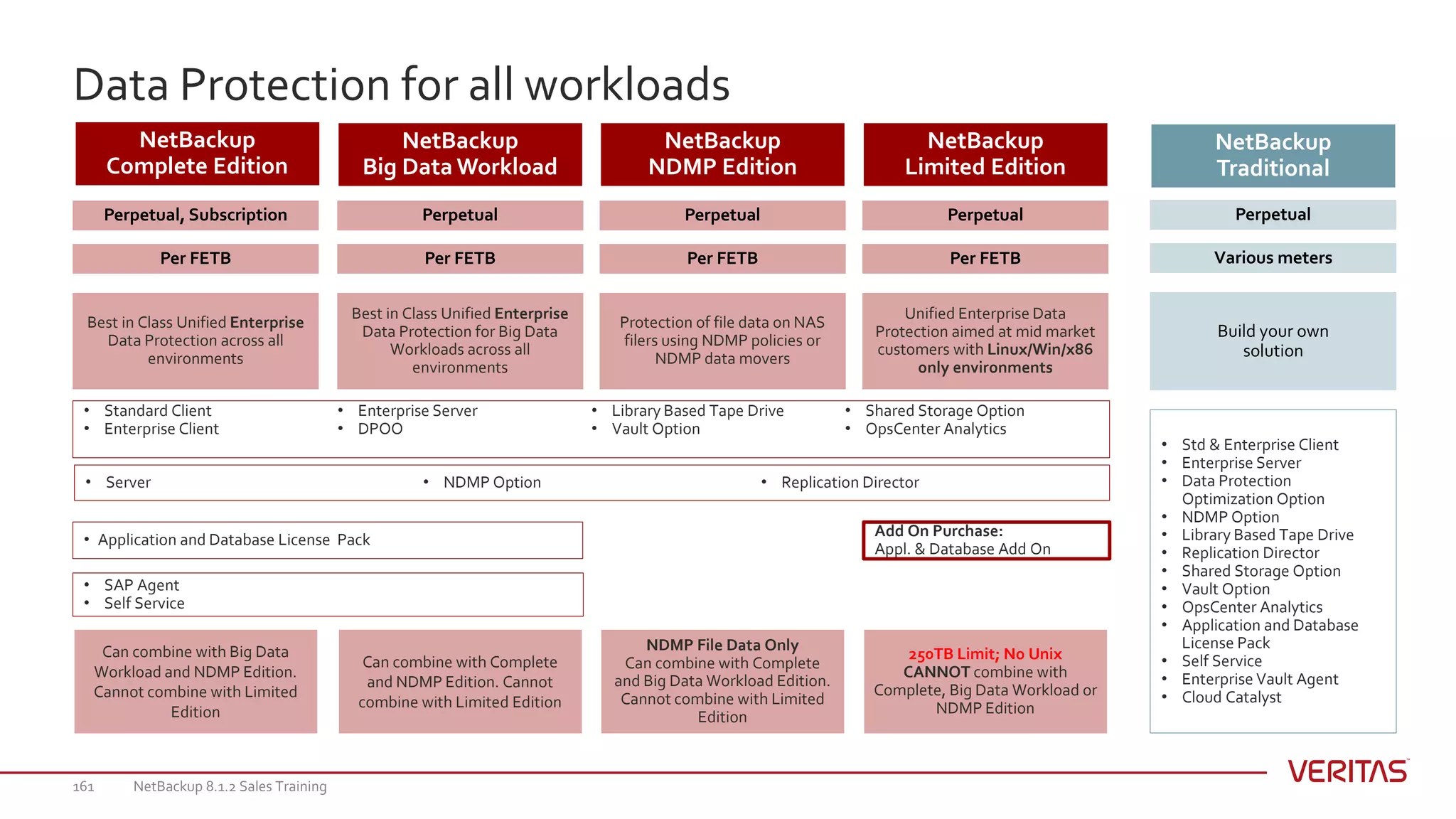Click the NetBackup Traditional header box
Viewport: 1456px width, 819px height.
point(1273,156)
